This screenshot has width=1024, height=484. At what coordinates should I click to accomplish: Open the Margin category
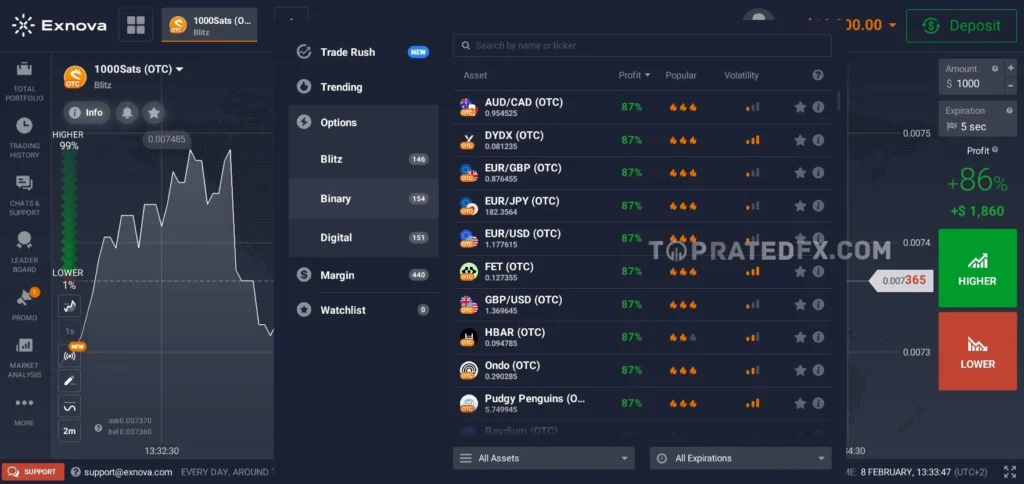(x=364, y=275)
